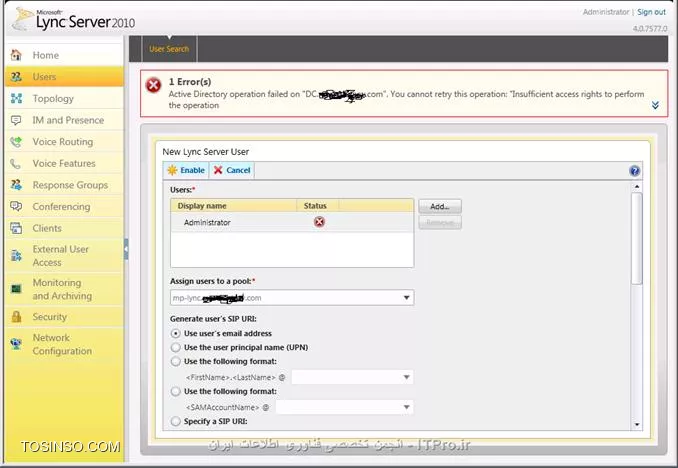Image resolution: width=678 pixels, height=468 pixels.
Task: Click the Add... button for users
Action: point(440,207)
